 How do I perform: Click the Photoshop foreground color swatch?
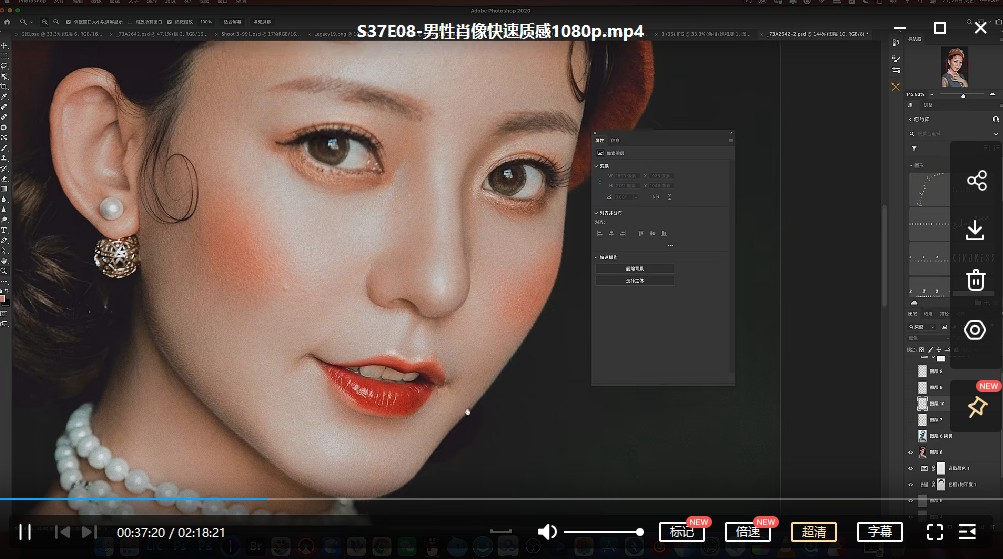[x=3, y=298]
